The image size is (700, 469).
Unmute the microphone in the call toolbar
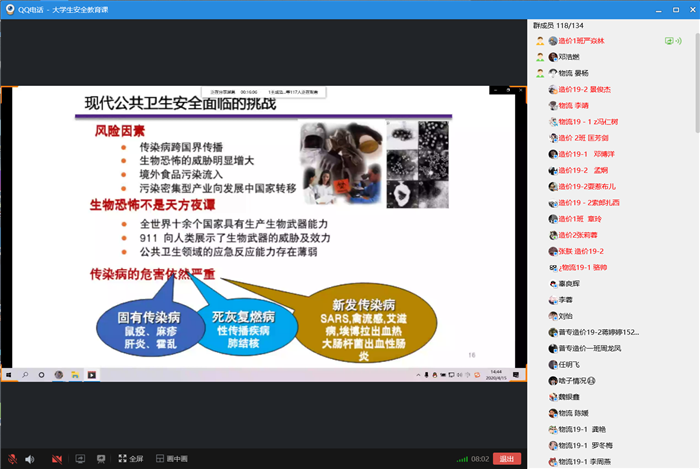pyautogui.click(x=12, y=459)
